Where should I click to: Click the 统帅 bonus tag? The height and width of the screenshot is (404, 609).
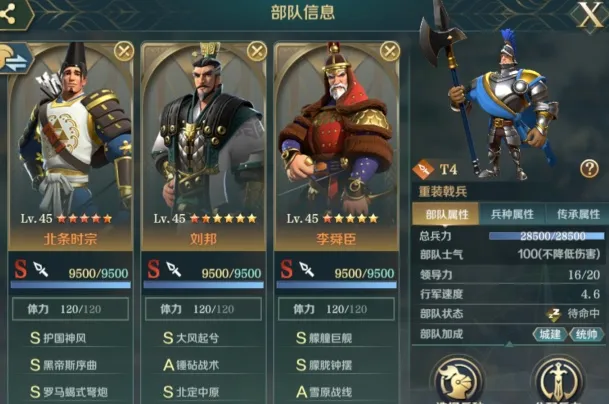point(586,334)
